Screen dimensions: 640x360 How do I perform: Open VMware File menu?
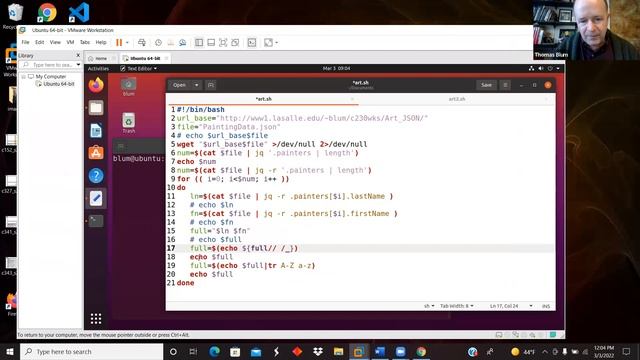25,42
